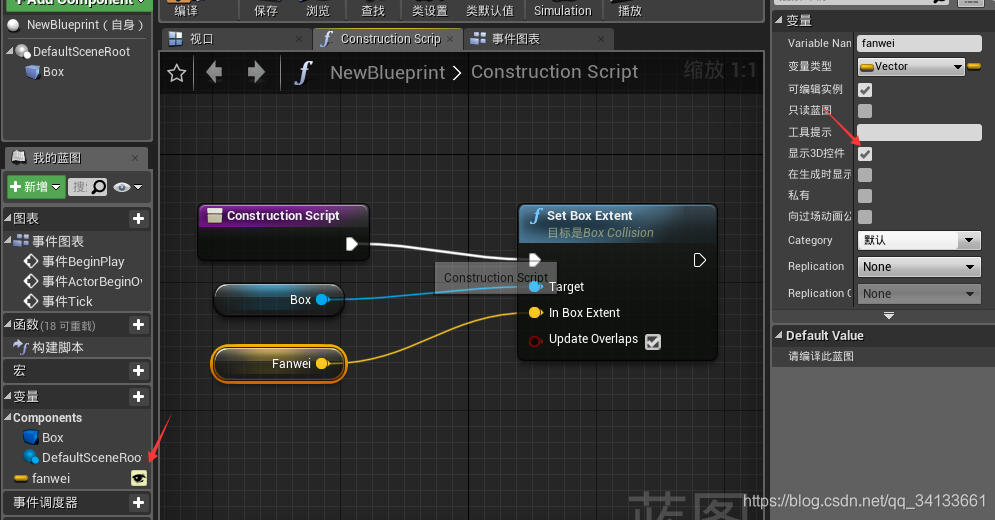The height and width of the screenshot is (520, 995).
Task: Click the magnifier search icon in My Blueprint
Action: pyautogui.click(x=99, y=187)
